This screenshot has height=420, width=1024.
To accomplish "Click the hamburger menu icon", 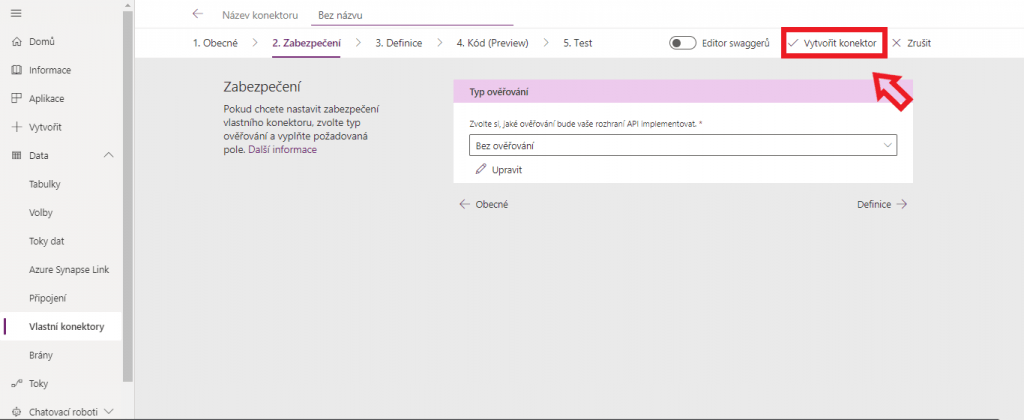I will 15,12.
